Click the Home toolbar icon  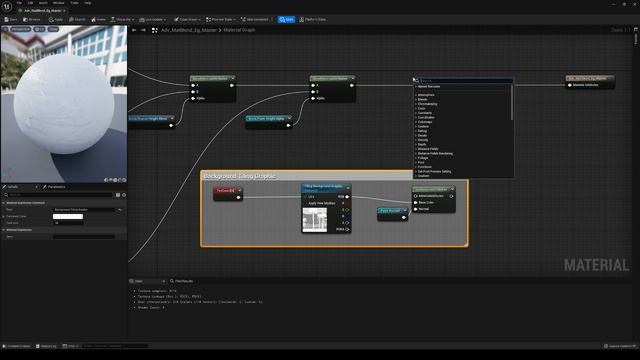(x=98, y=20)
